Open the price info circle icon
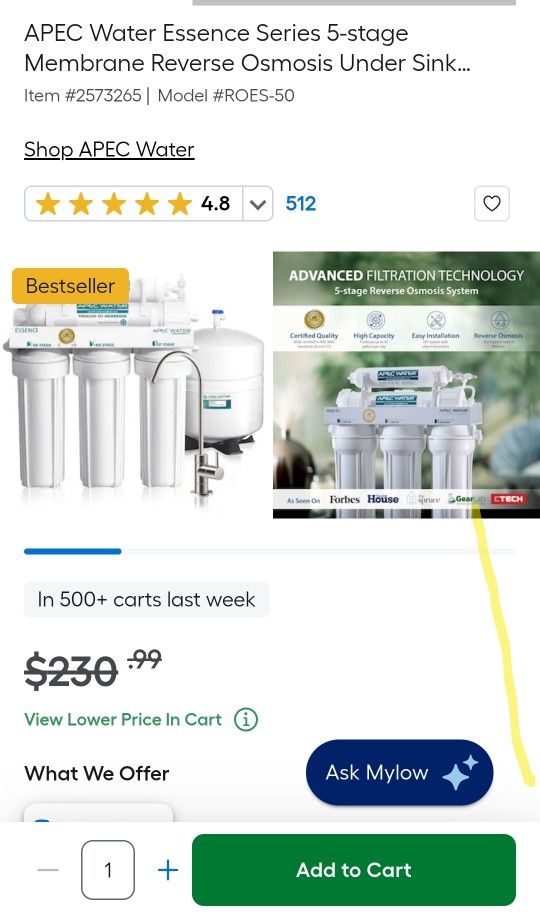The width and height of the screenshot is (540, 918). click(246, 719)
